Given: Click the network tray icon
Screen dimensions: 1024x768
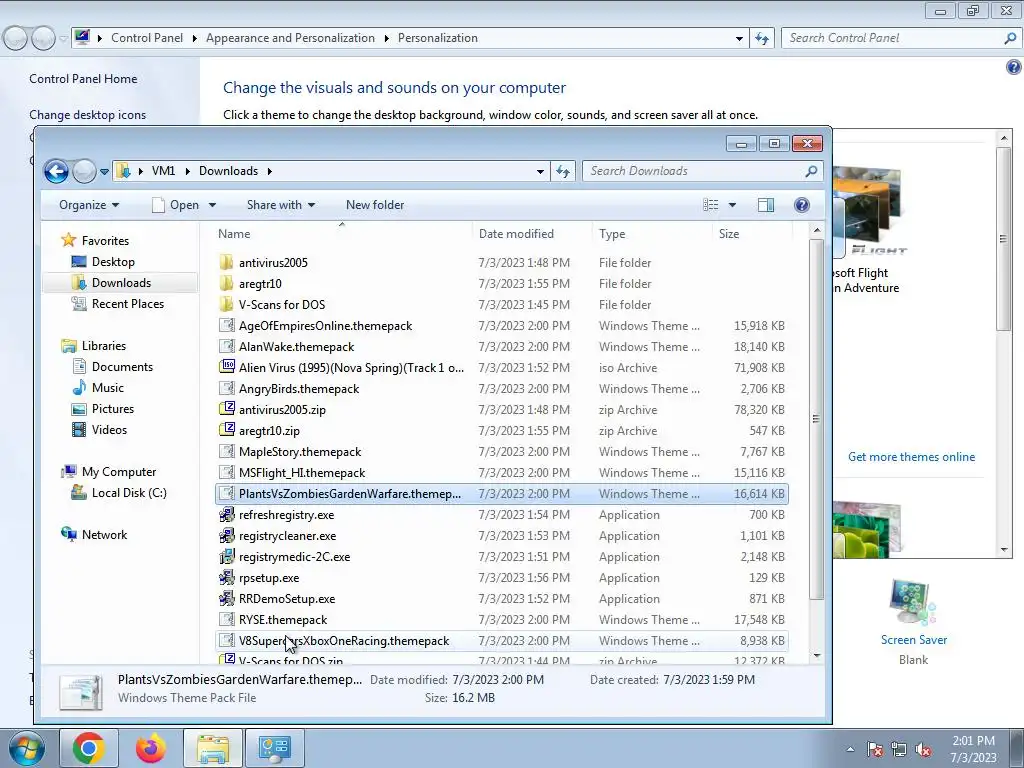Looking at the screenshot, I should (899, 750).
